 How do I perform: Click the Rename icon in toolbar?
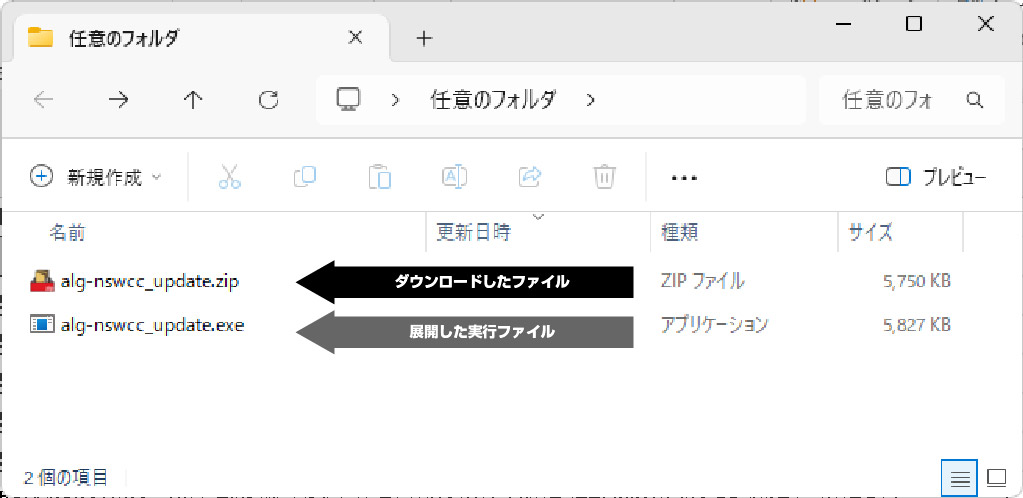tap(455, 177)
